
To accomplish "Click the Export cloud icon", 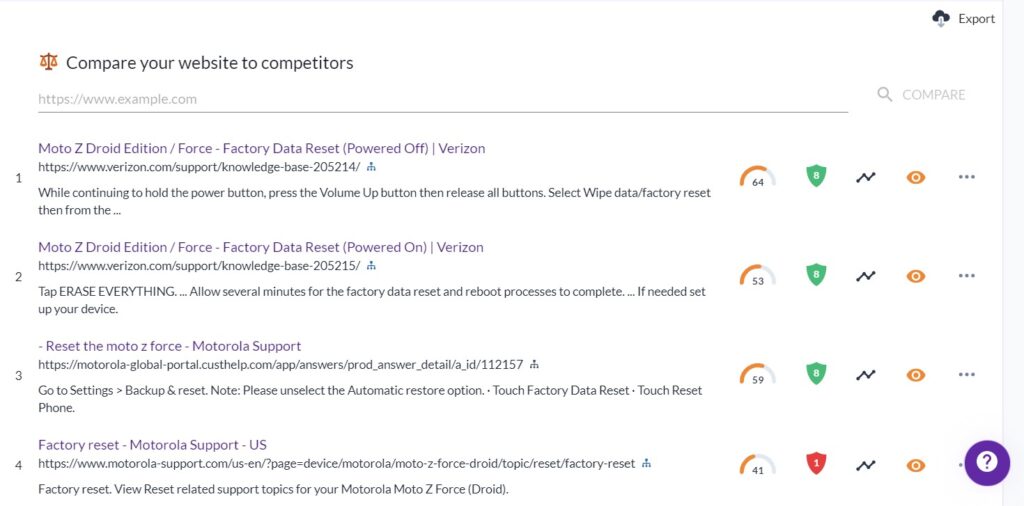I will [x=940, y=19].
